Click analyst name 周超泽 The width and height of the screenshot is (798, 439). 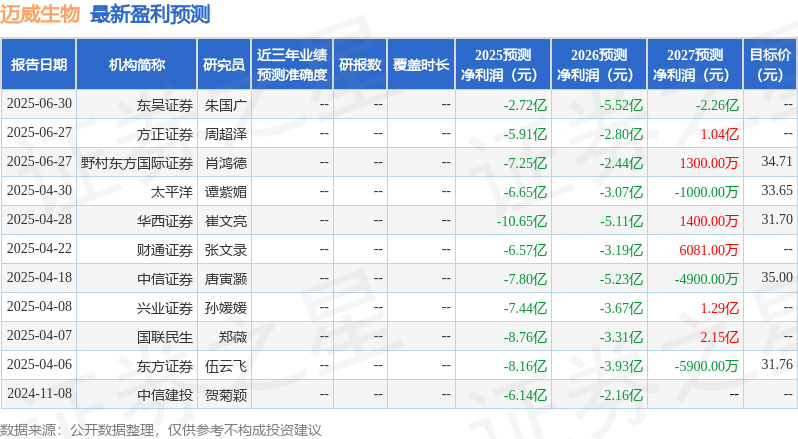point(225,134)
